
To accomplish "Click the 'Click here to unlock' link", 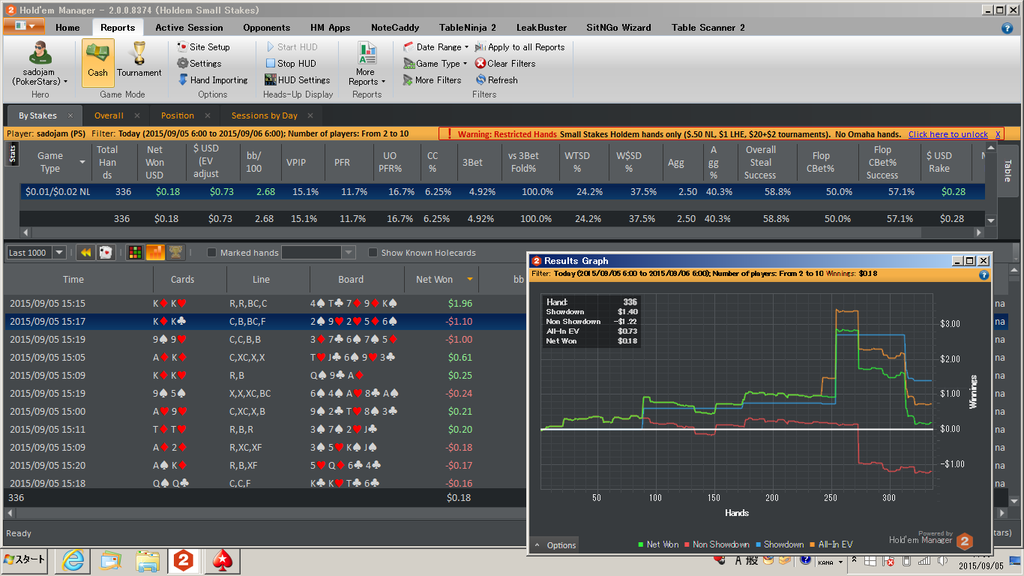I will pyautogui.click(x=948, y=134).
